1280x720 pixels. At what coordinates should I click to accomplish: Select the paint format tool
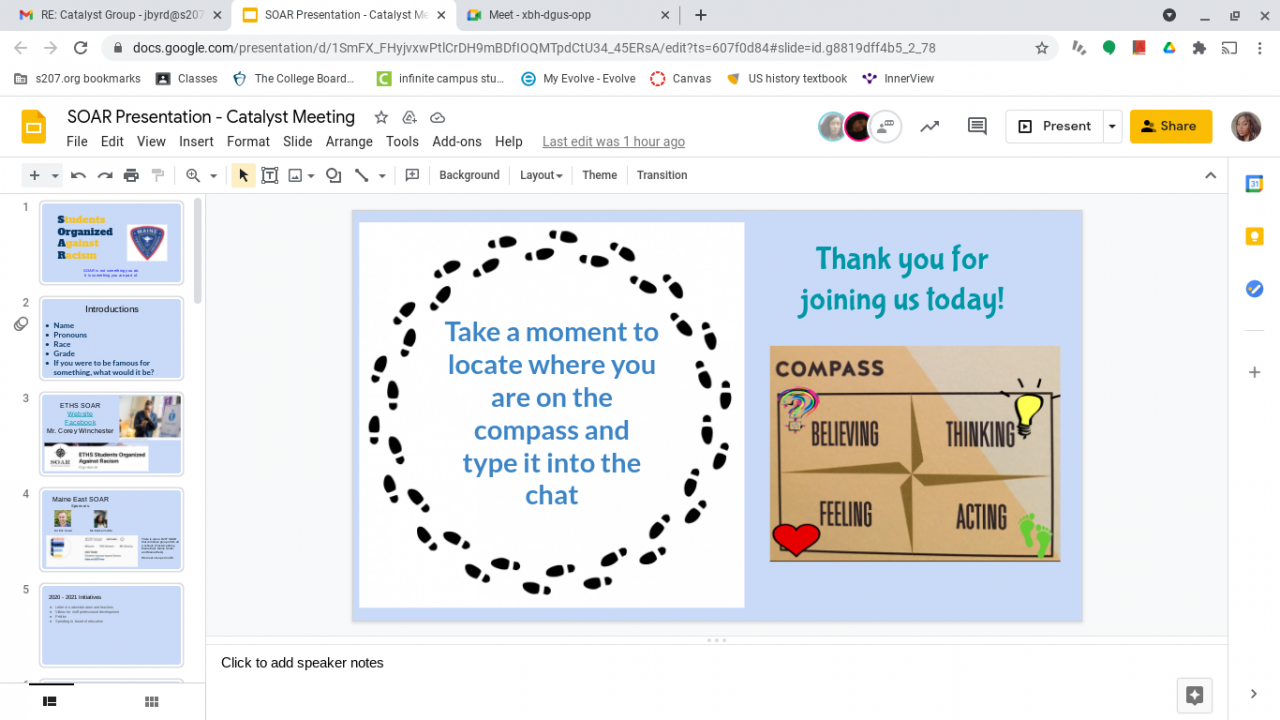tap(157, 175)
